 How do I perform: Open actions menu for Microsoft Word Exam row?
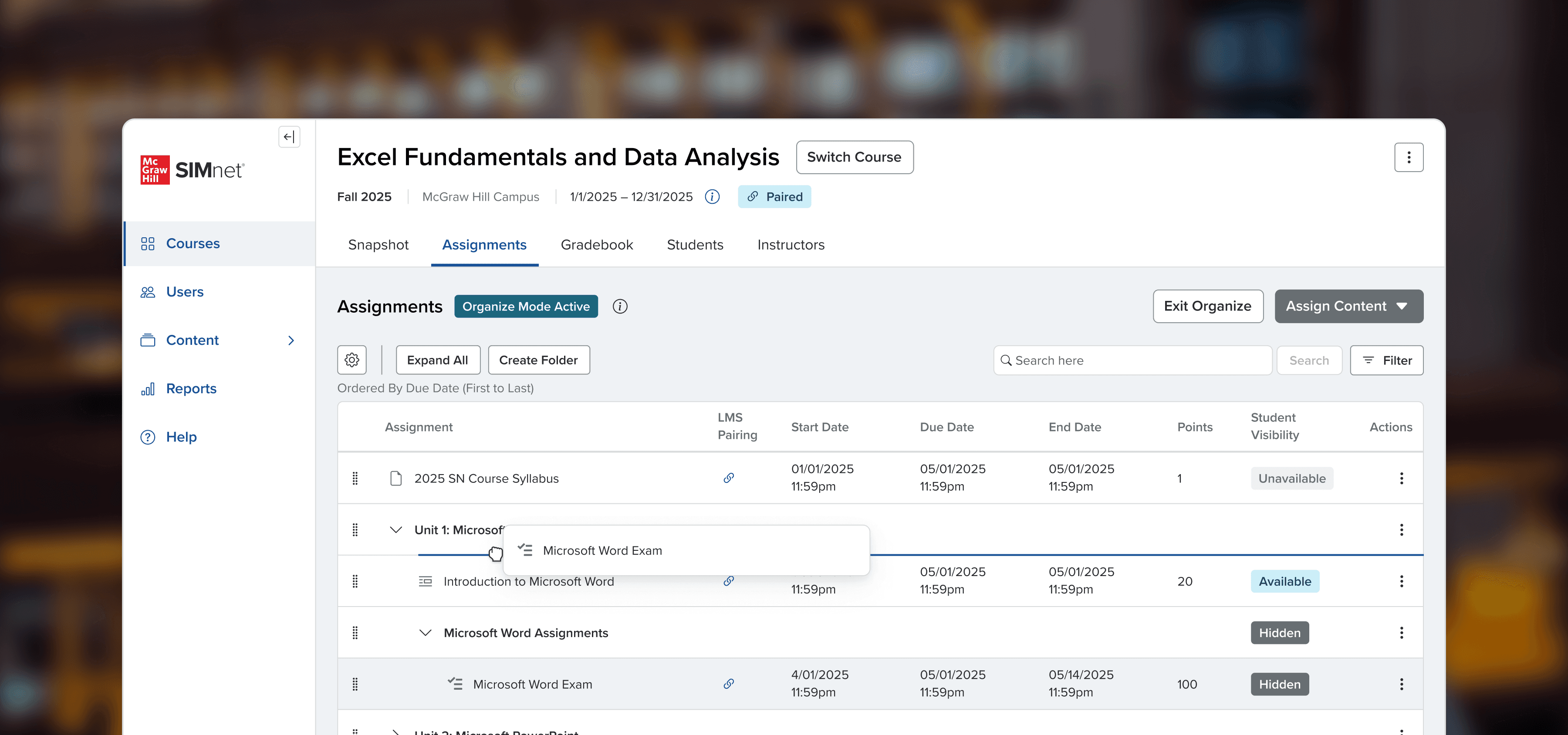click(1401, 684)
